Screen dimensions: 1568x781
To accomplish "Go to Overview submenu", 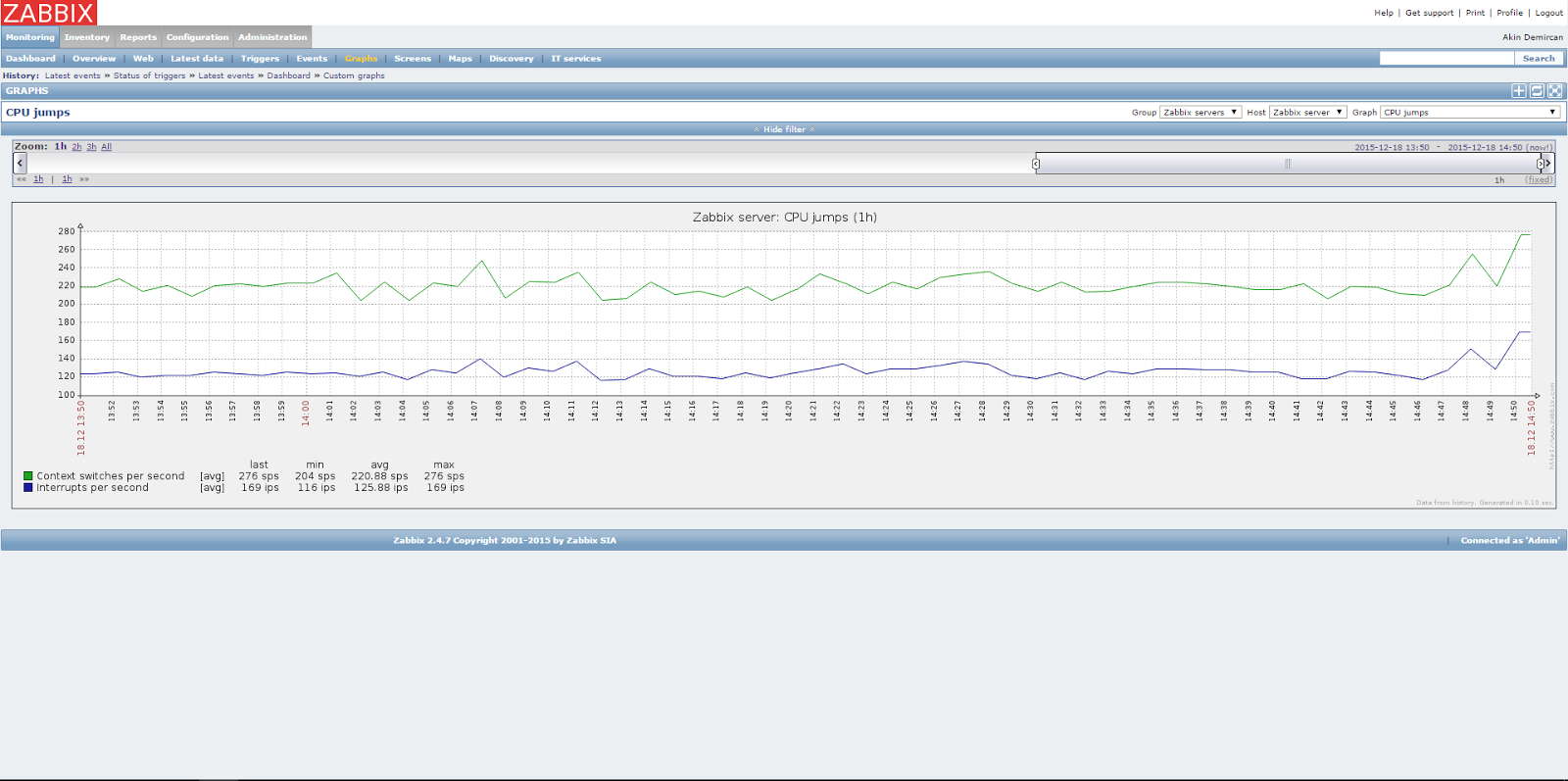I will pyautogui.click(x=94, y=59).
